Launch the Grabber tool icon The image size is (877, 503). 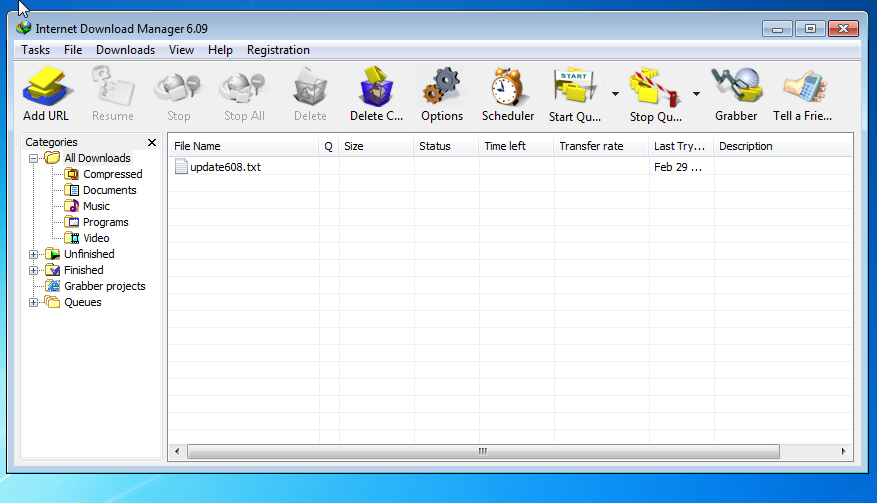click(x=737, y=85)
